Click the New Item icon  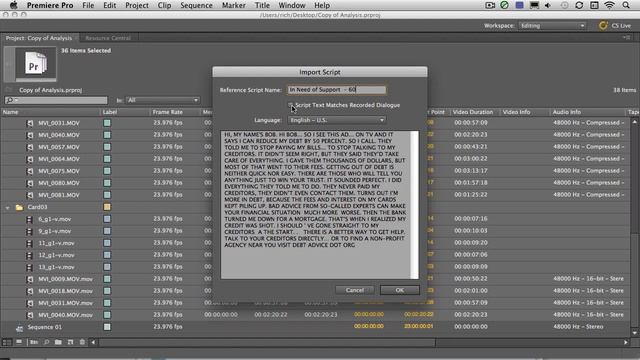coord(70,342)
